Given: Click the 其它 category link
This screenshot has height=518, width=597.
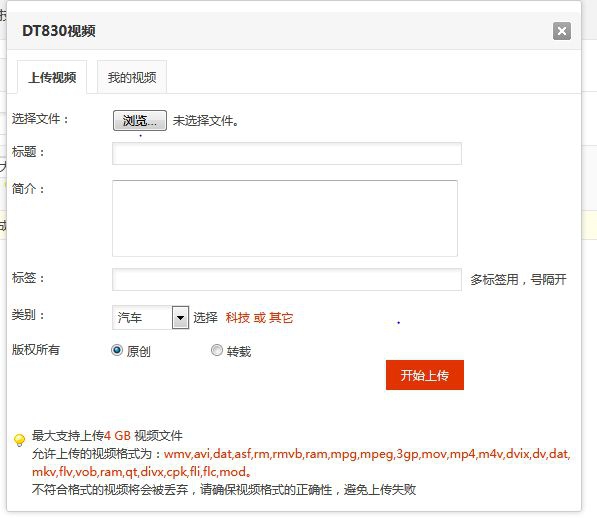Looking at the screenshot, I should [281, 317].
